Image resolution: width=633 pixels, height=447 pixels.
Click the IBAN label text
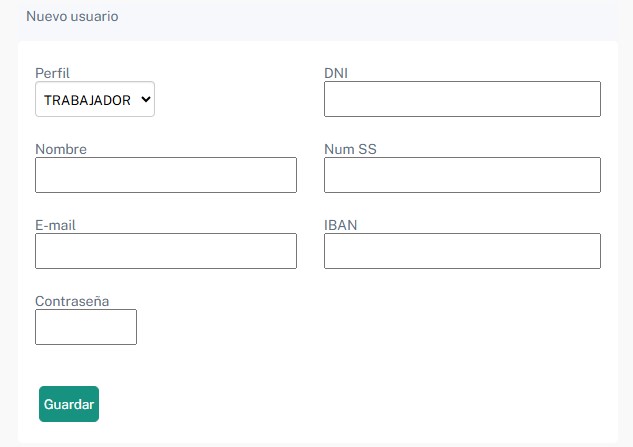341,225
